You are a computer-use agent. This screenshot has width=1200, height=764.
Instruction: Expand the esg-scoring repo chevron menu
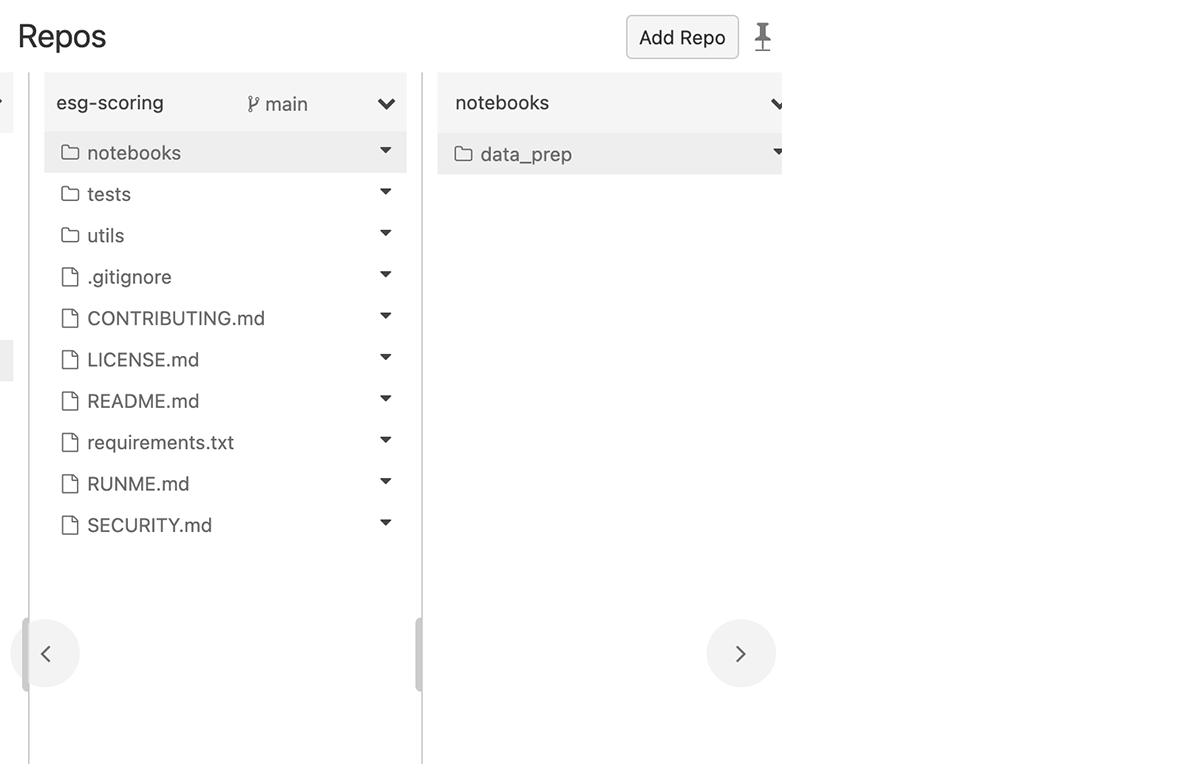(x=386, y=104)
